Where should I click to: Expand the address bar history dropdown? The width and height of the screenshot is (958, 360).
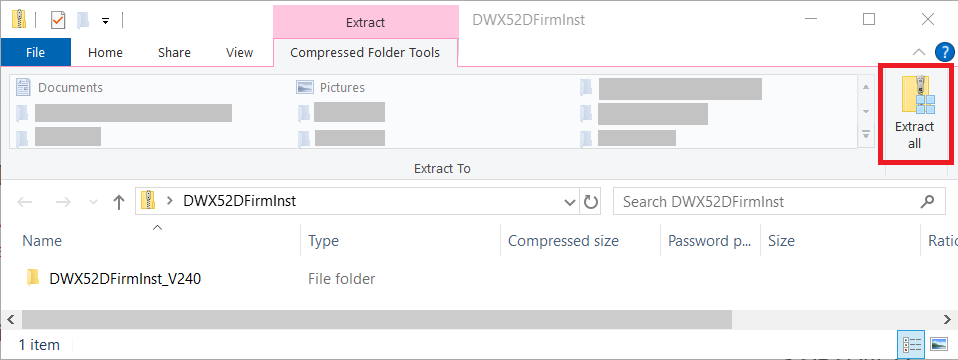pos(570,202)
